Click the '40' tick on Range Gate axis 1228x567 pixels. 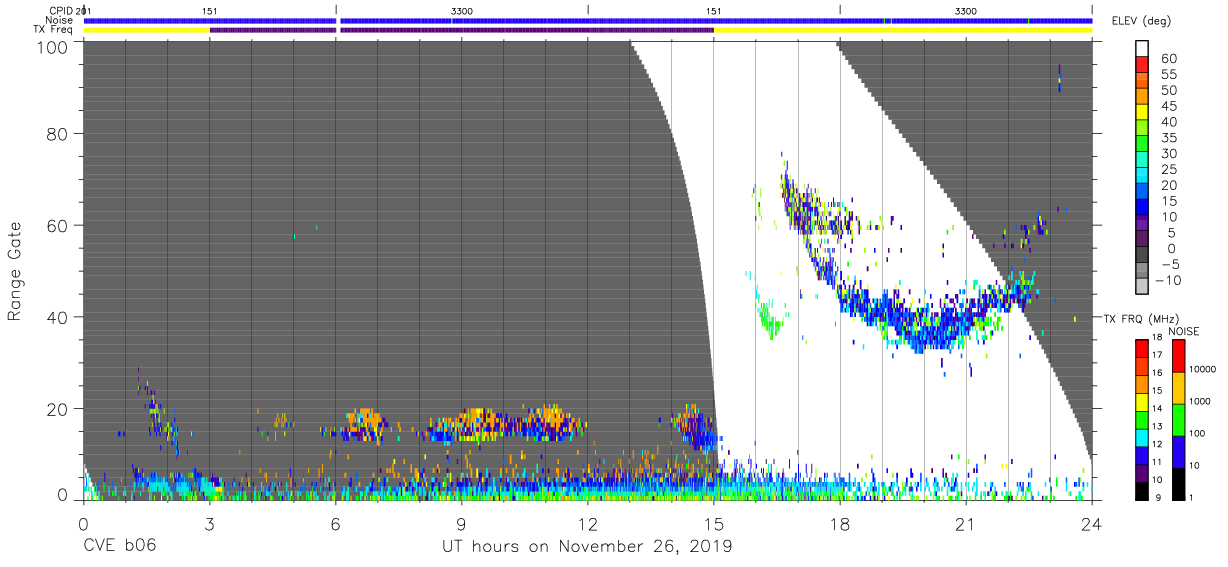pyautogui.click(x=58, y=317)
